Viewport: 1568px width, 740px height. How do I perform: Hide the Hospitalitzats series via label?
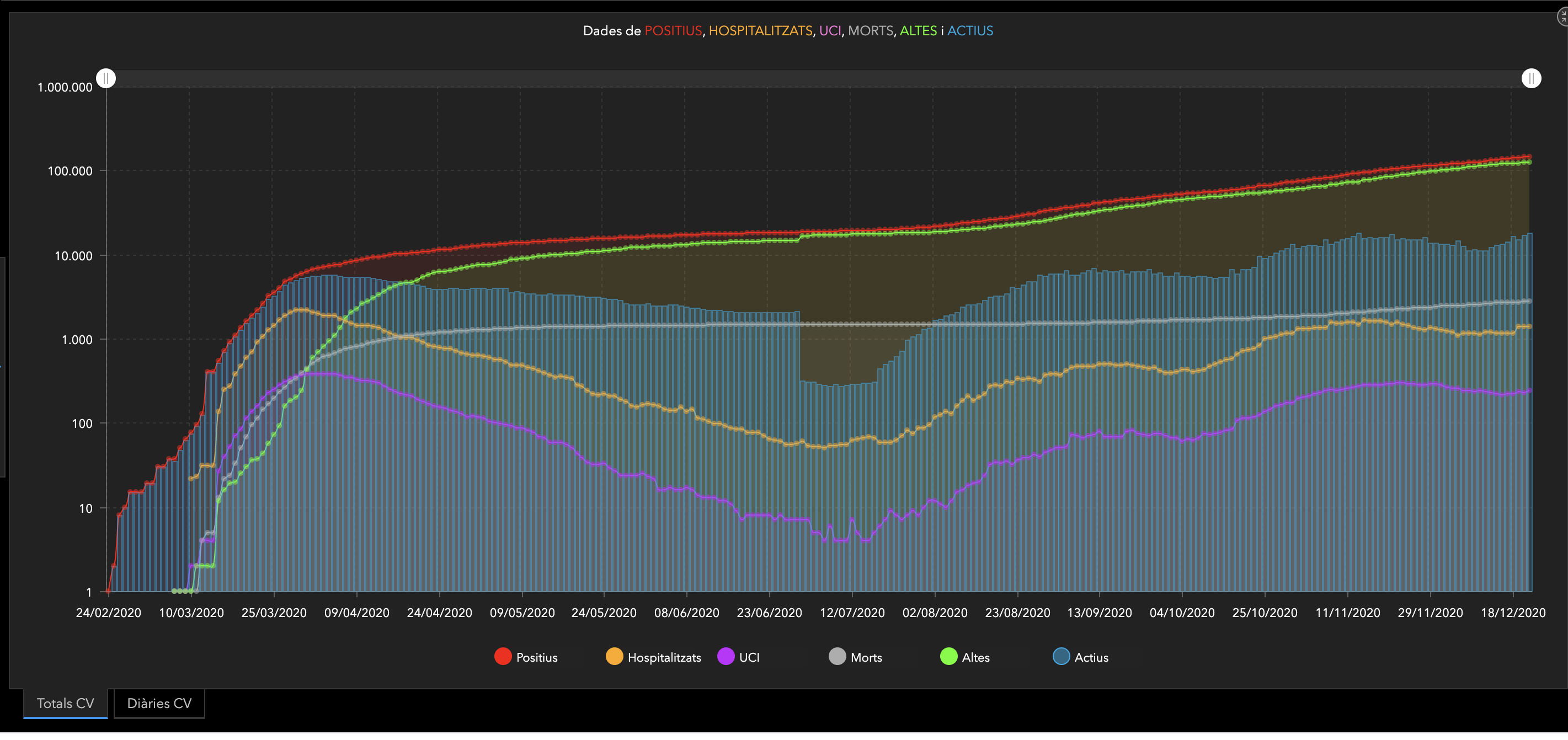[664, 657]
